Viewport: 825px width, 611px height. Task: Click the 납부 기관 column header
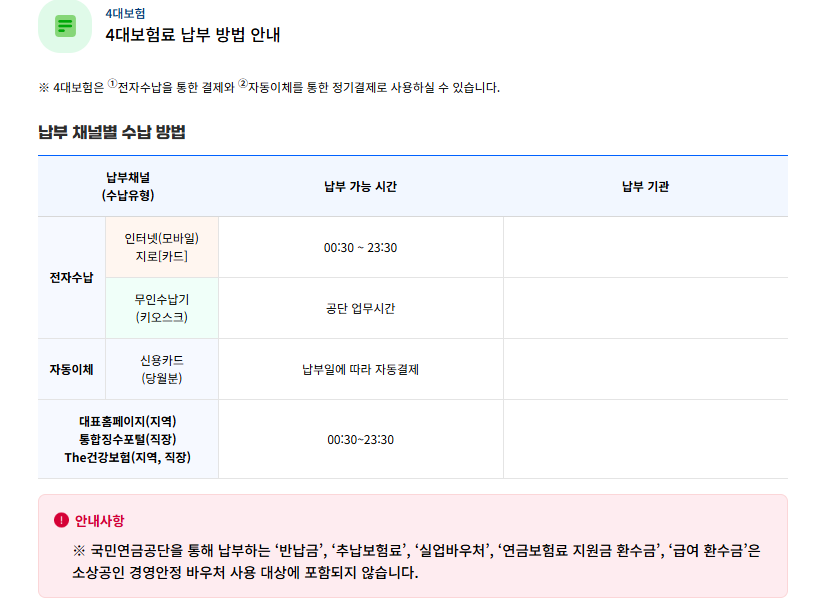(645, 187)
